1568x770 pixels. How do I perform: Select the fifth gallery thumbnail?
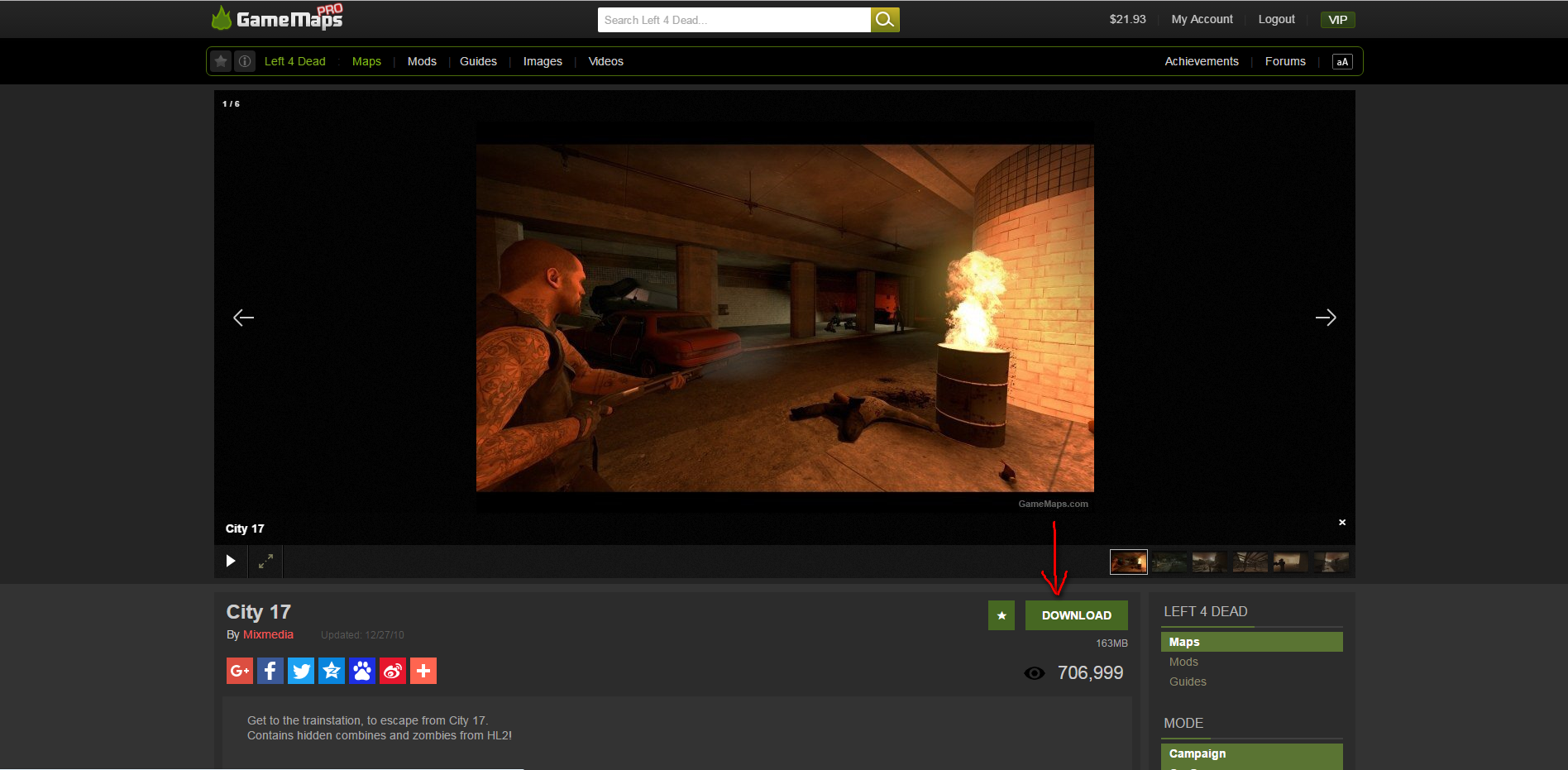(1291, 562)
